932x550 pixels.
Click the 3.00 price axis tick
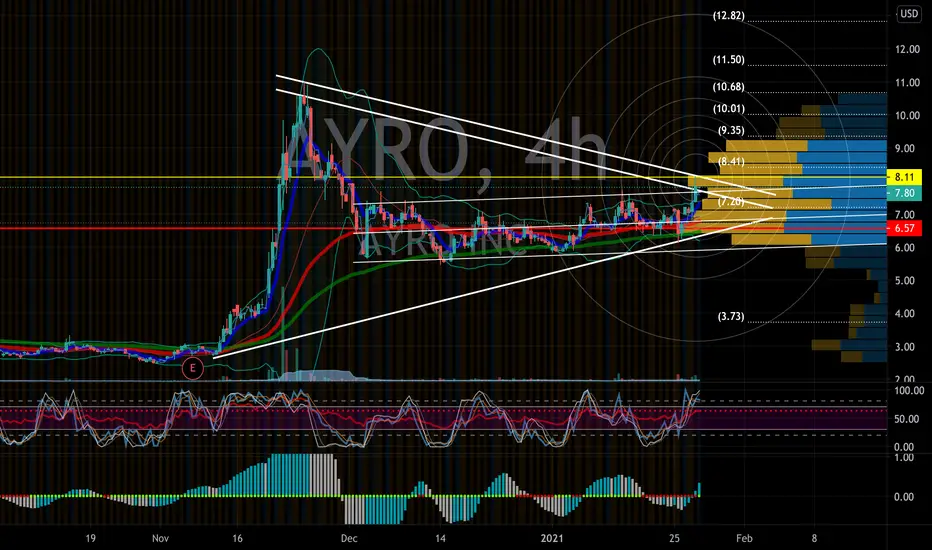point(905,347)
